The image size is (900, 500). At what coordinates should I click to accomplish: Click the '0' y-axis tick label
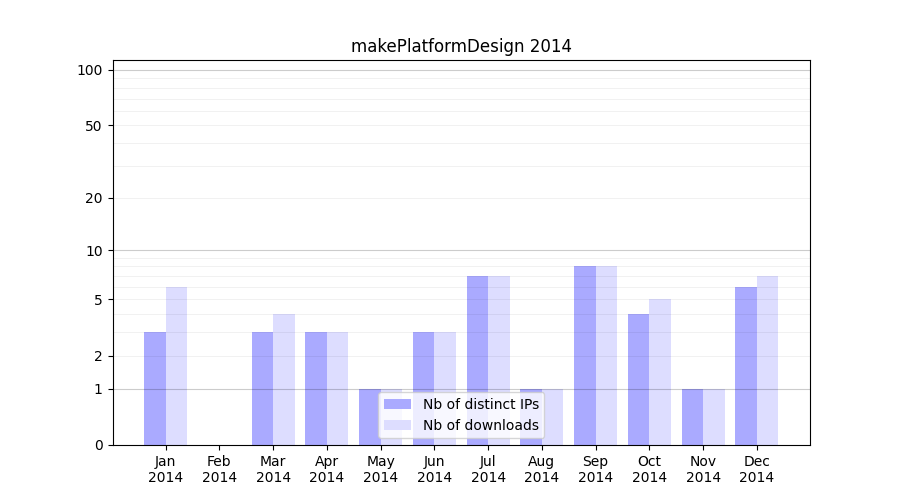(x=98, y=445)
